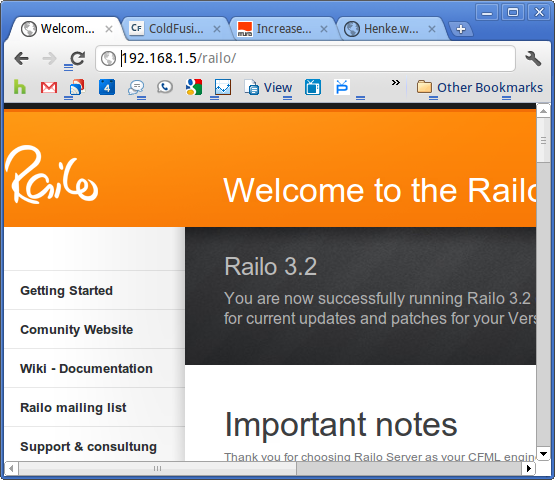Click the browser back arrow
555x480 pixels.
tap(22, 58)
